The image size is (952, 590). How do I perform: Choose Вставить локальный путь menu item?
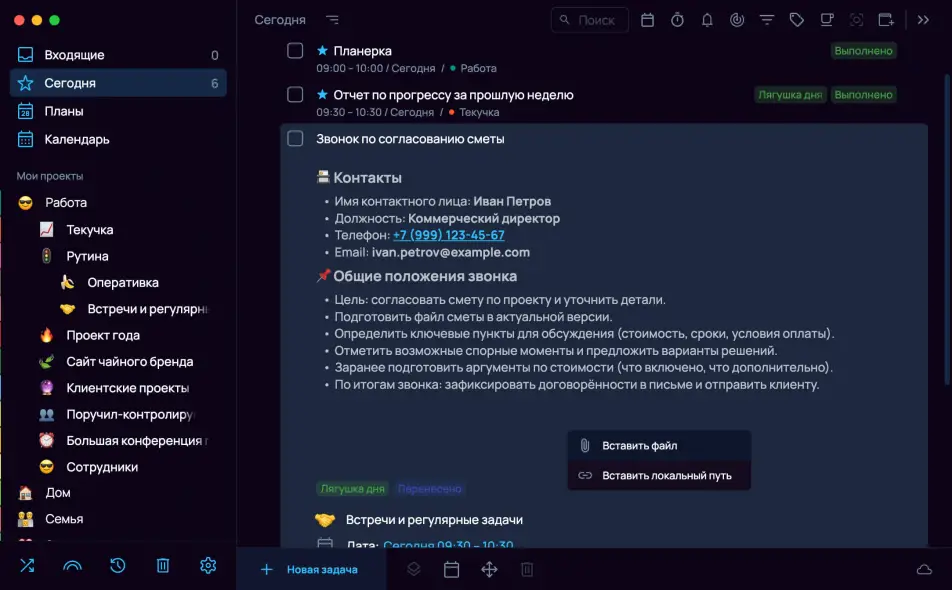click(666, 476)
